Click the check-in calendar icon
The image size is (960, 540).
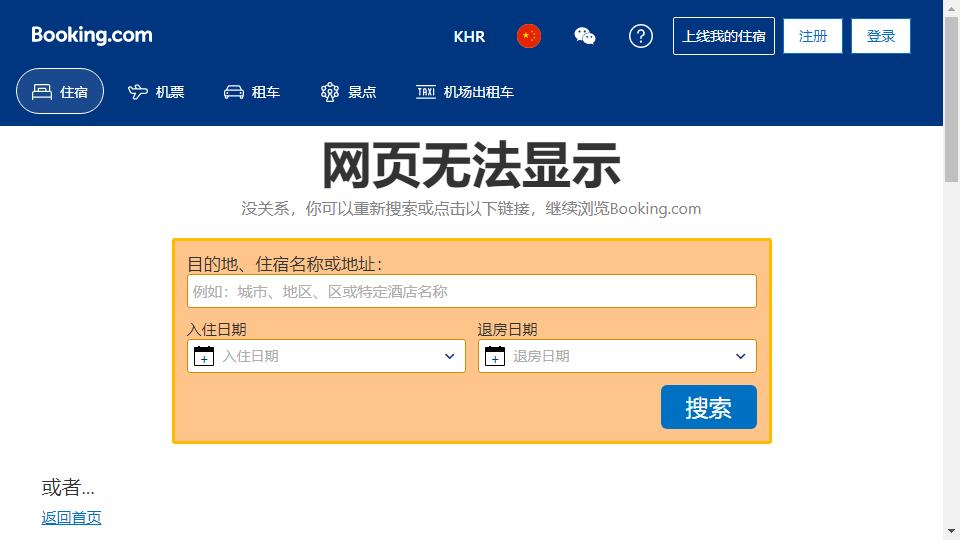pos(204,356)
